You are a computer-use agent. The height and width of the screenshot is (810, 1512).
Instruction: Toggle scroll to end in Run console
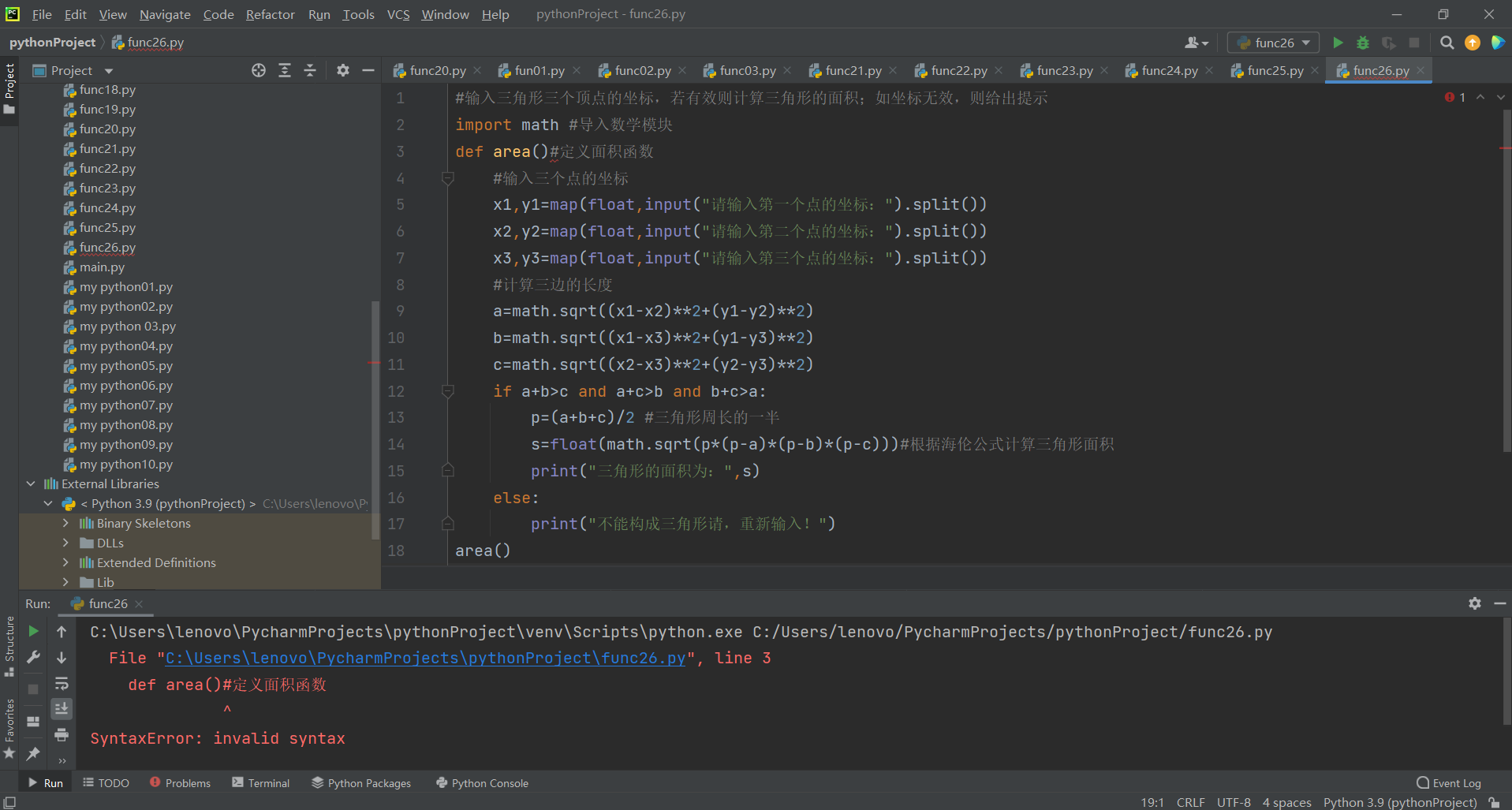click(x=62, y=709)
